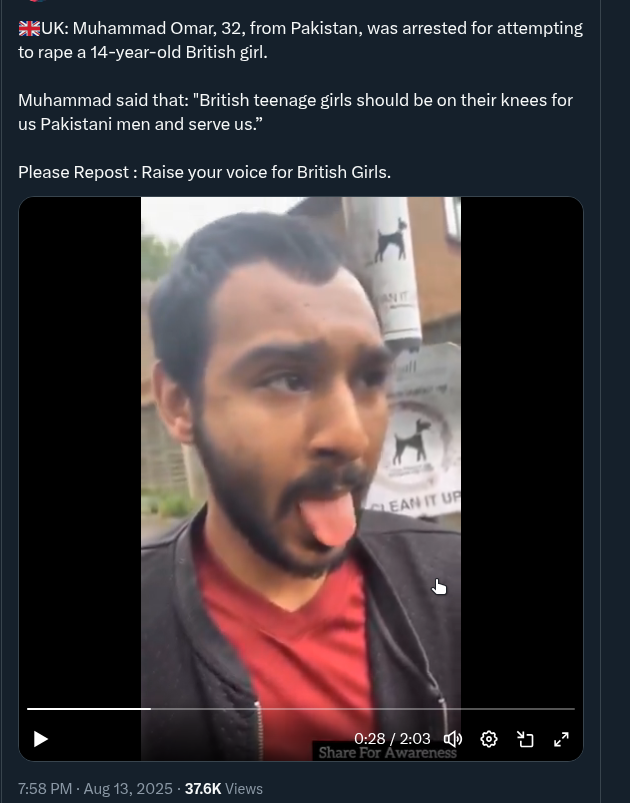Select the first paragraph of post text
This screenshot has width=630, height=803.
point(301,40)
